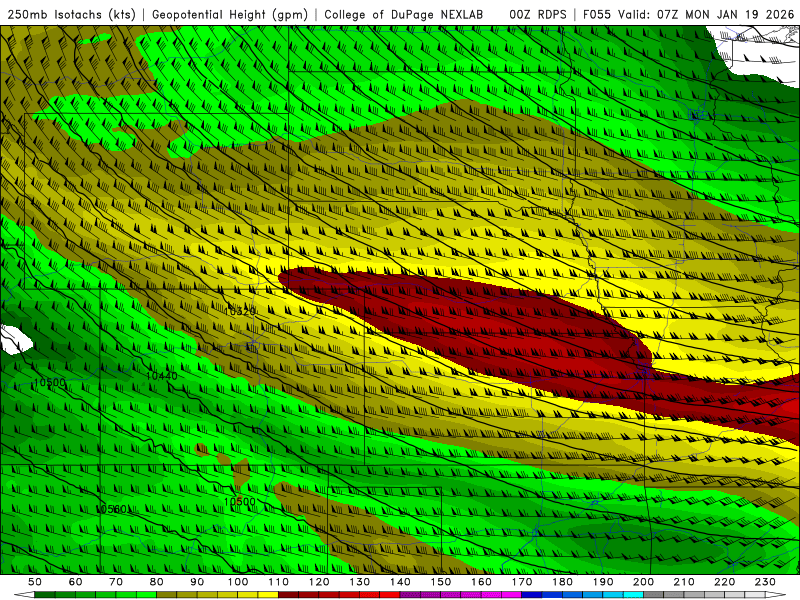The width and height of the screenshot is (800, 600).
Task: Click the 10320 height contour label
Action: point(240,311)
